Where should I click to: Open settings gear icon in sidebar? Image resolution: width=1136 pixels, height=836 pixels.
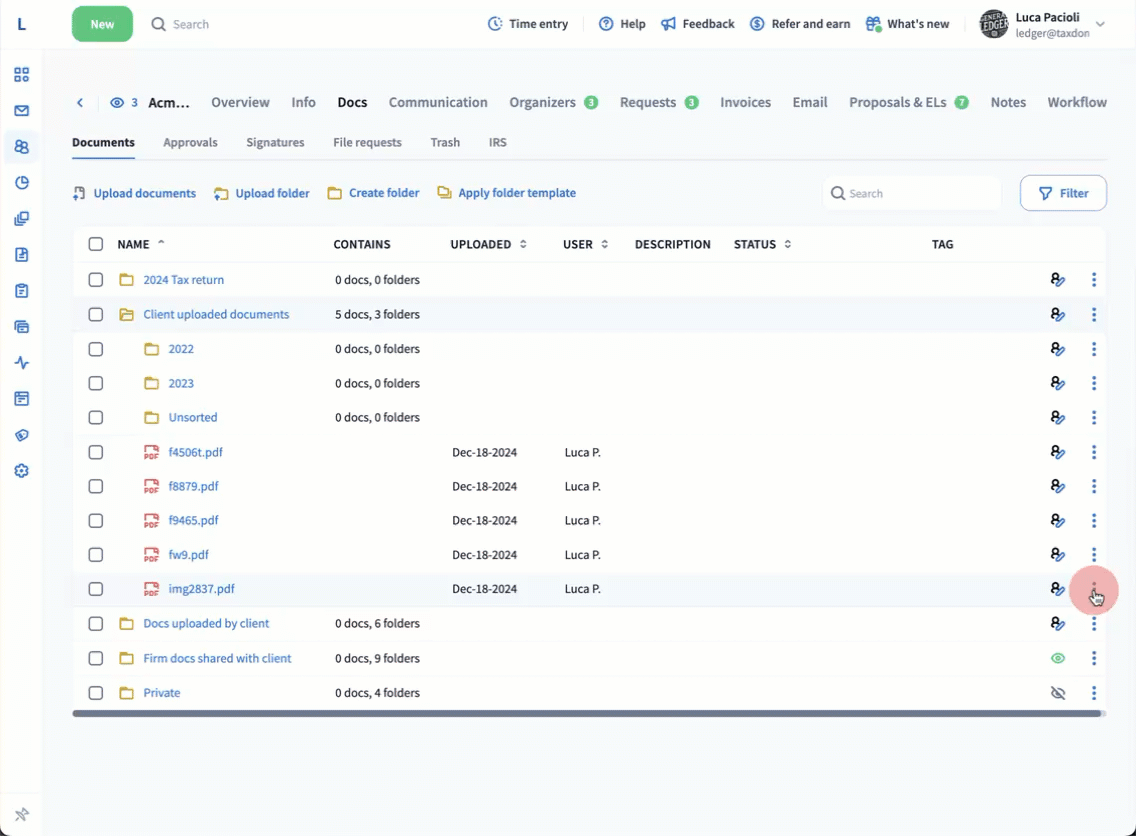point(22,471)
